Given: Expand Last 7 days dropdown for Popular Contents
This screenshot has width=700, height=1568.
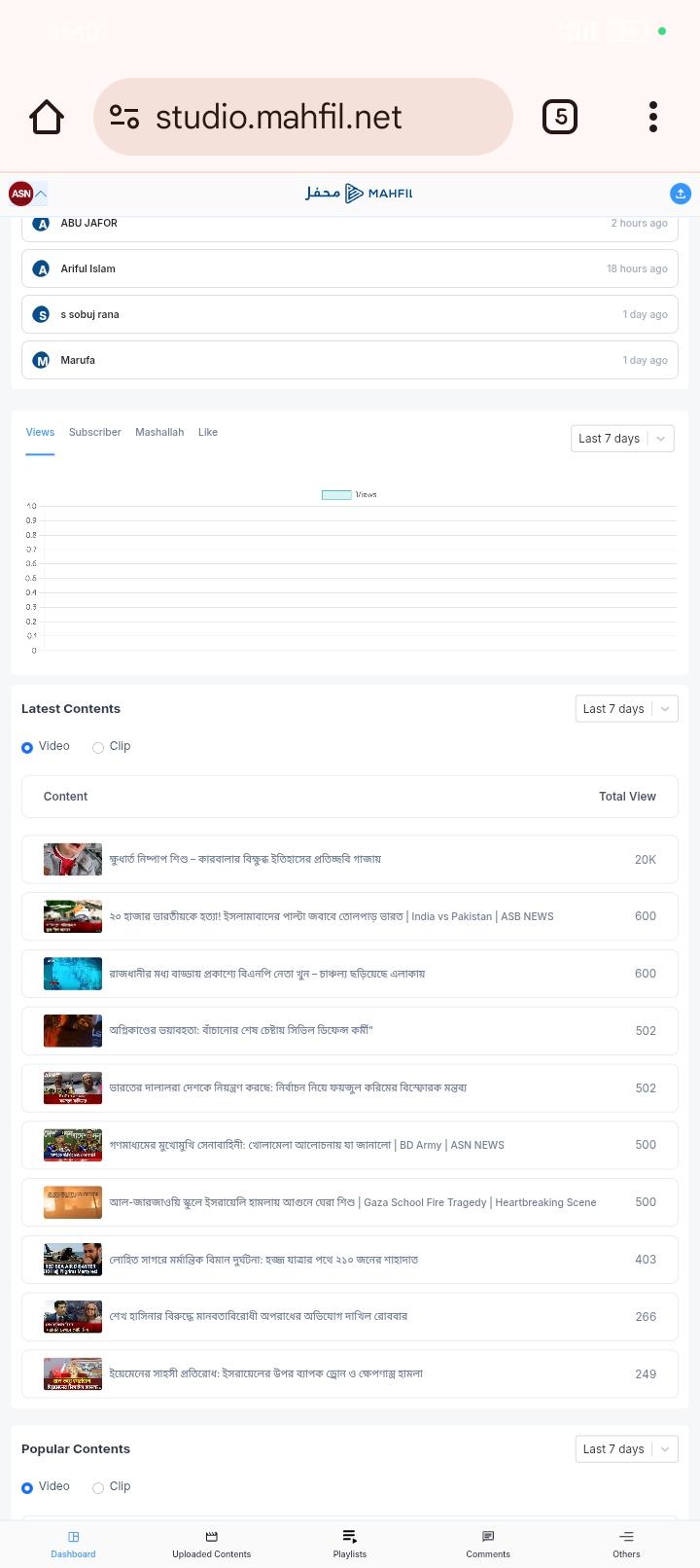Looking at the screenshot, I should [x=626, y=1449].
